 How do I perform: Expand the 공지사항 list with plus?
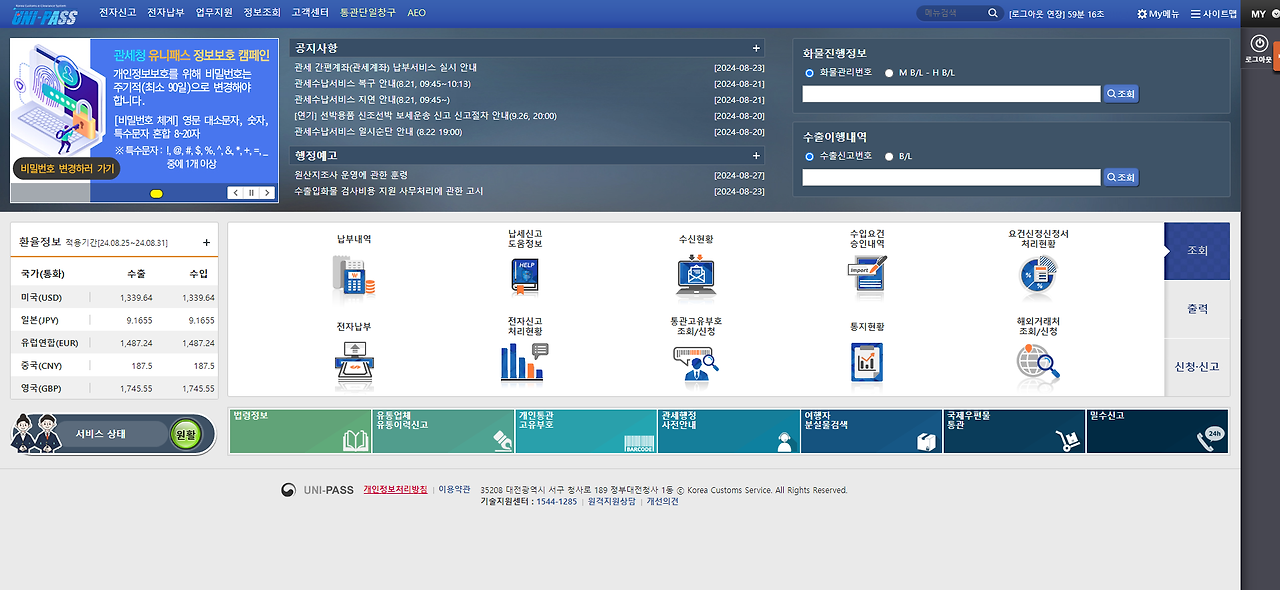(x=756, y=48)
